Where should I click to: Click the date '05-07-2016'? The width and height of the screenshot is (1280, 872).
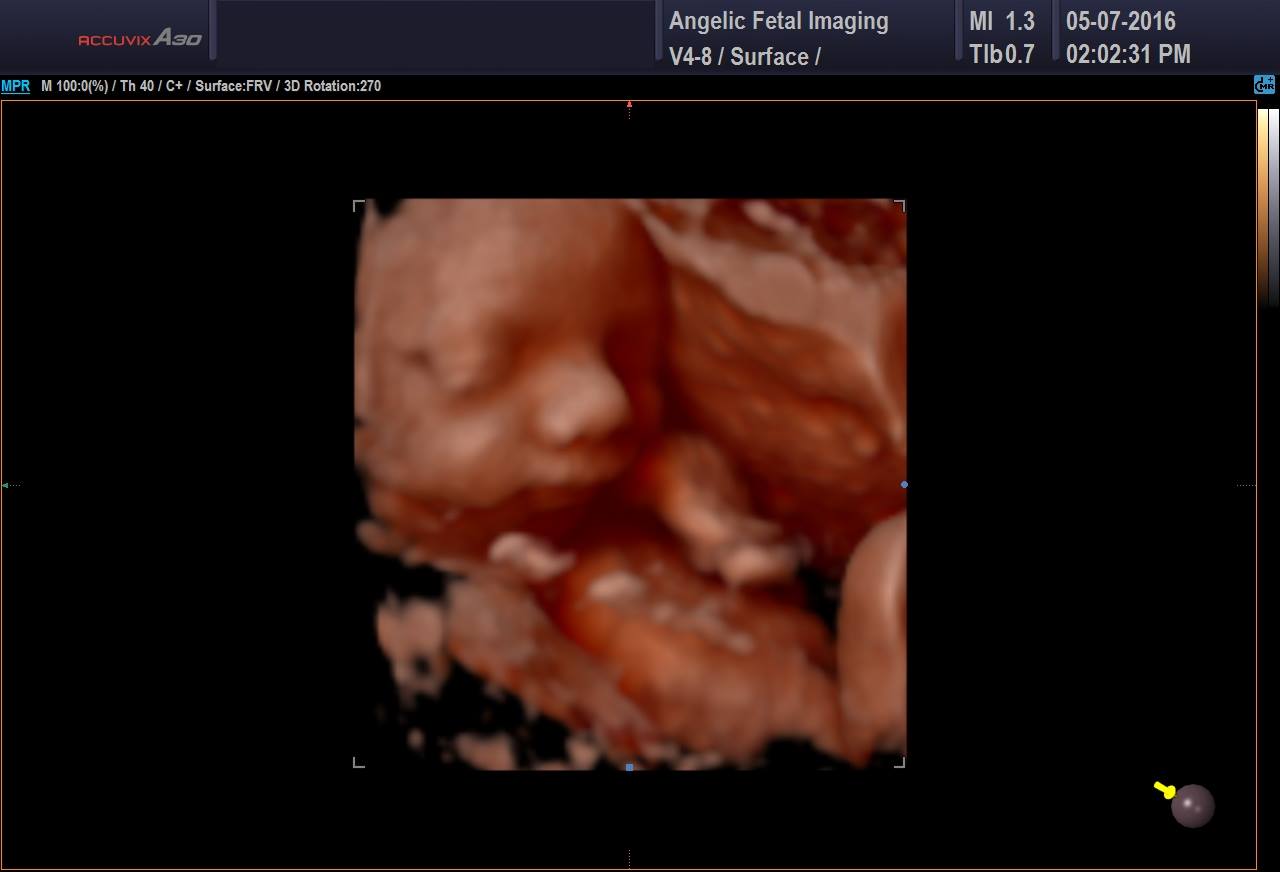click(x=1121, y=21)
